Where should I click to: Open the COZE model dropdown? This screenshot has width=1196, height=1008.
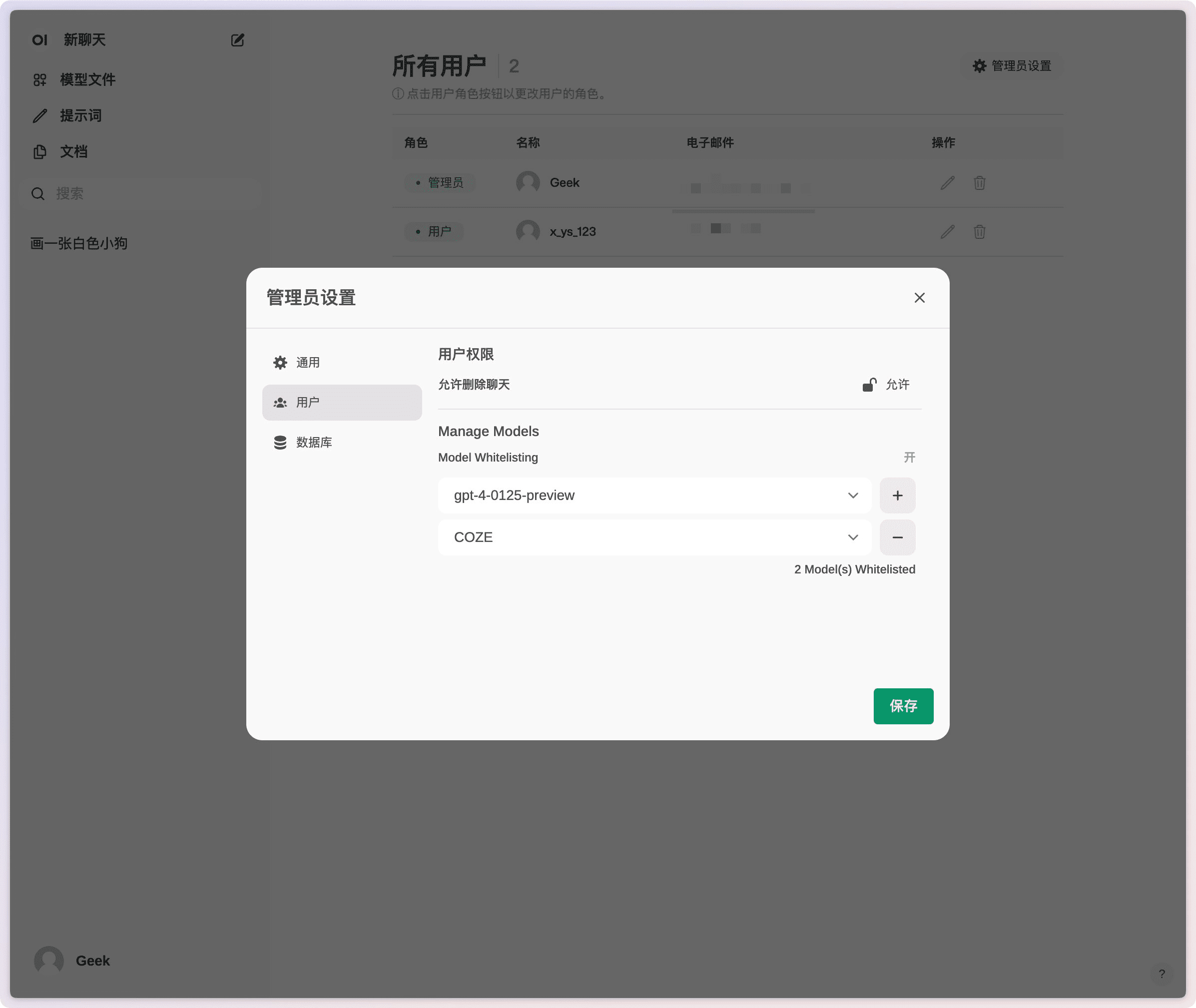[x=654, y=537]
